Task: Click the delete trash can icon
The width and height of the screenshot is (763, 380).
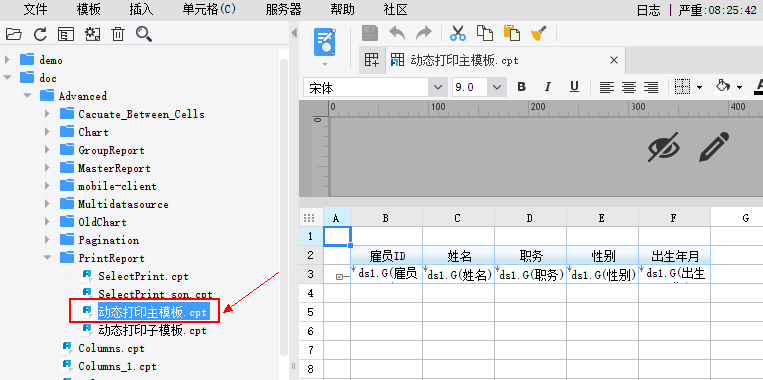Action: [118, 34]
